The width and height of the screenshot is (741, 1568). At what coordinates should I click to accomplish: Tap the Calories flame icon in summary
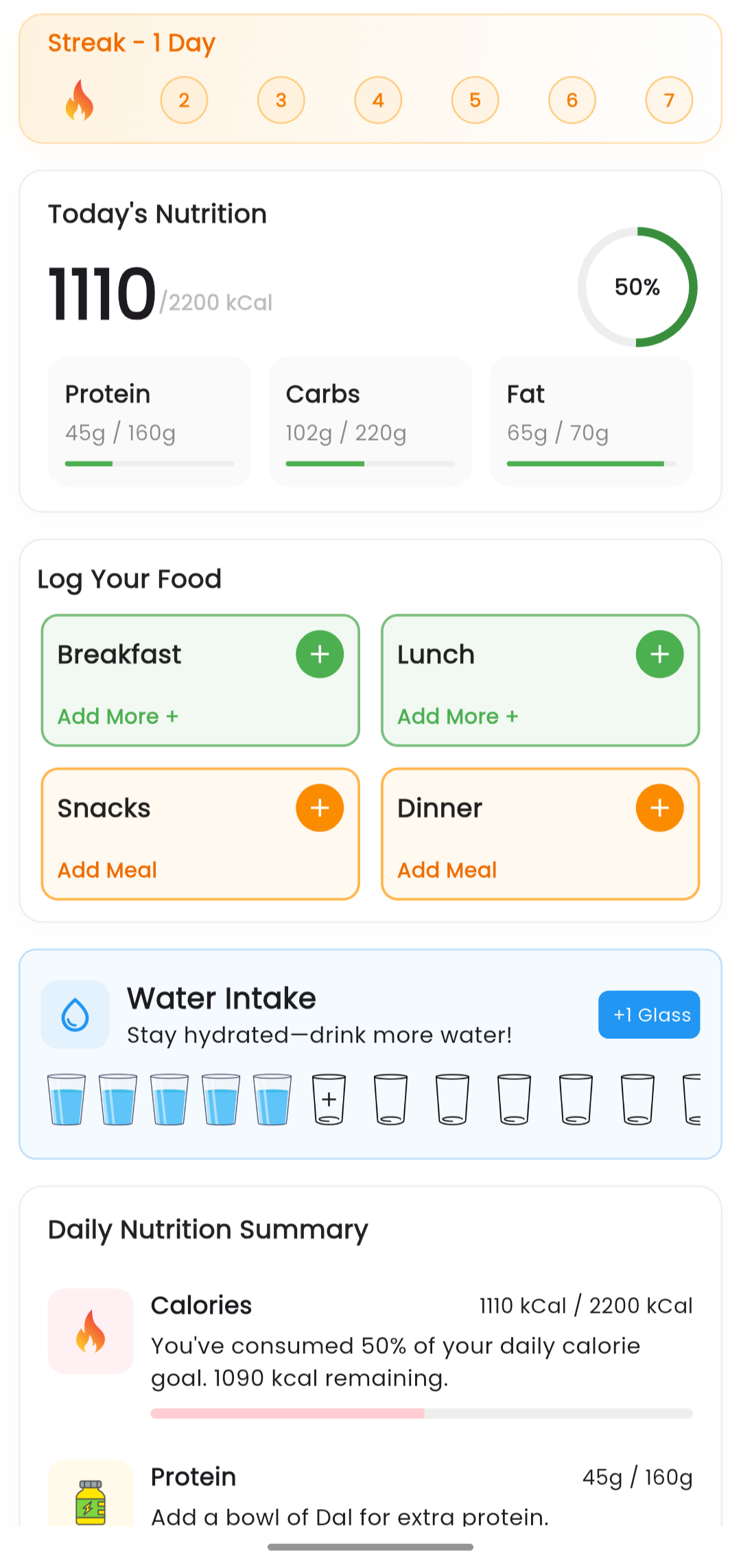[x=91, y=1331]
